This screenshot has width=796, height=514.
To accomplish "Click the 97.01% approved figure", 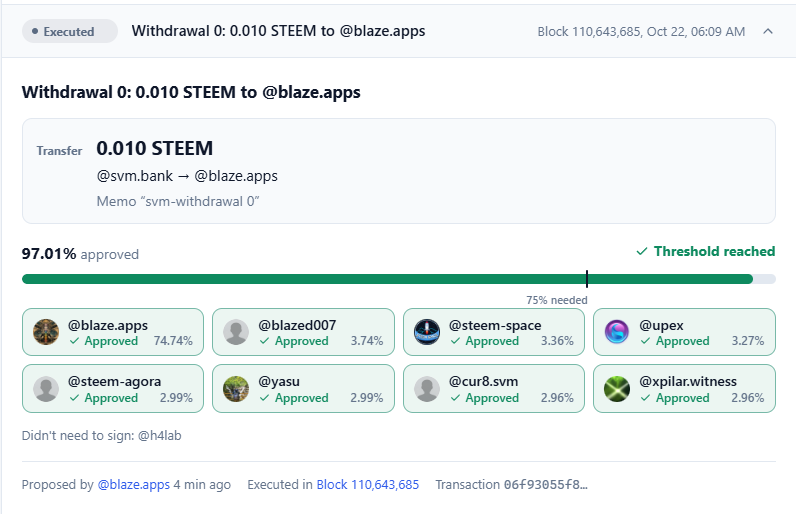I will coord(80,254).
